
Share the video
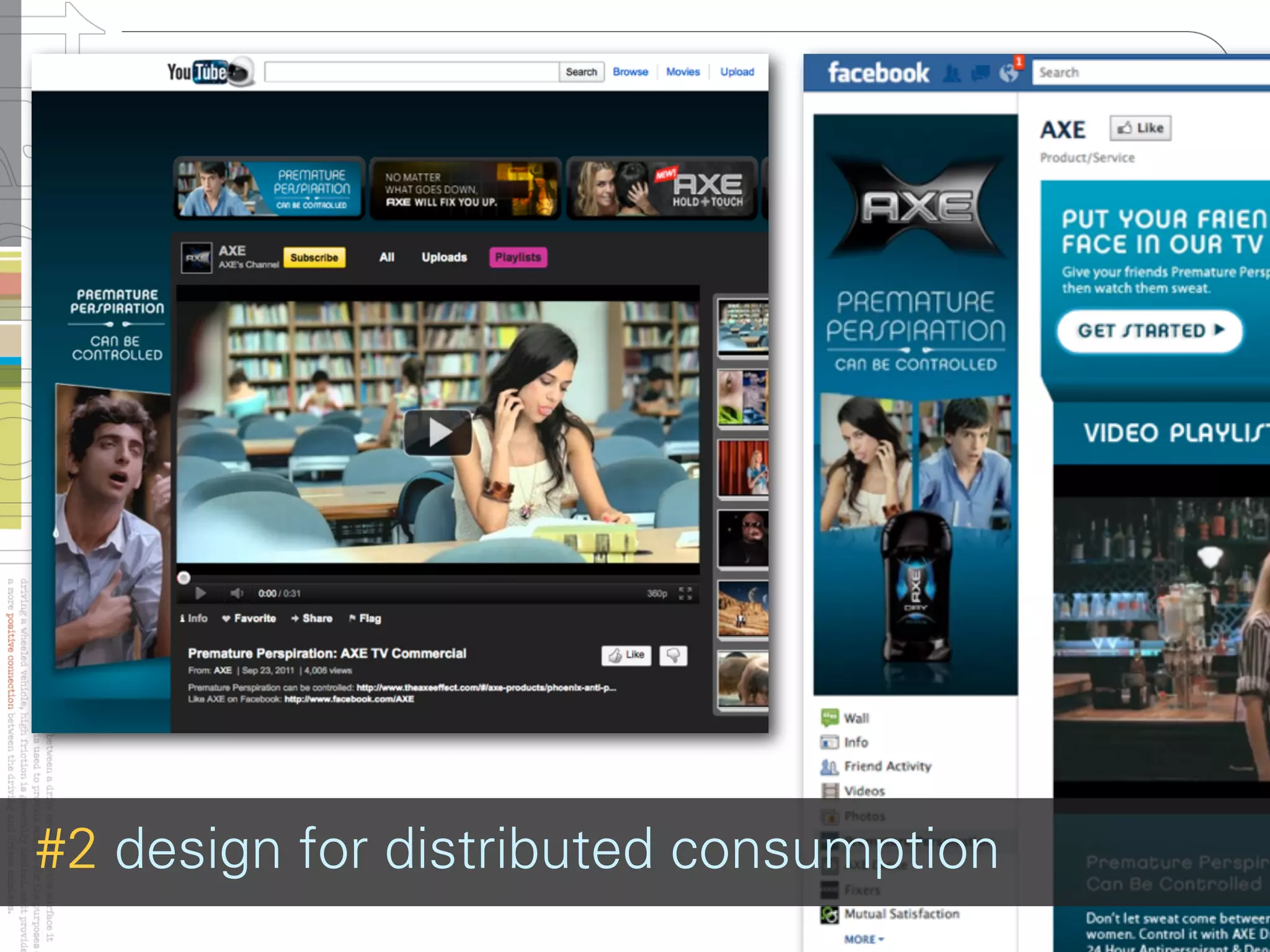tap(312, 618)
